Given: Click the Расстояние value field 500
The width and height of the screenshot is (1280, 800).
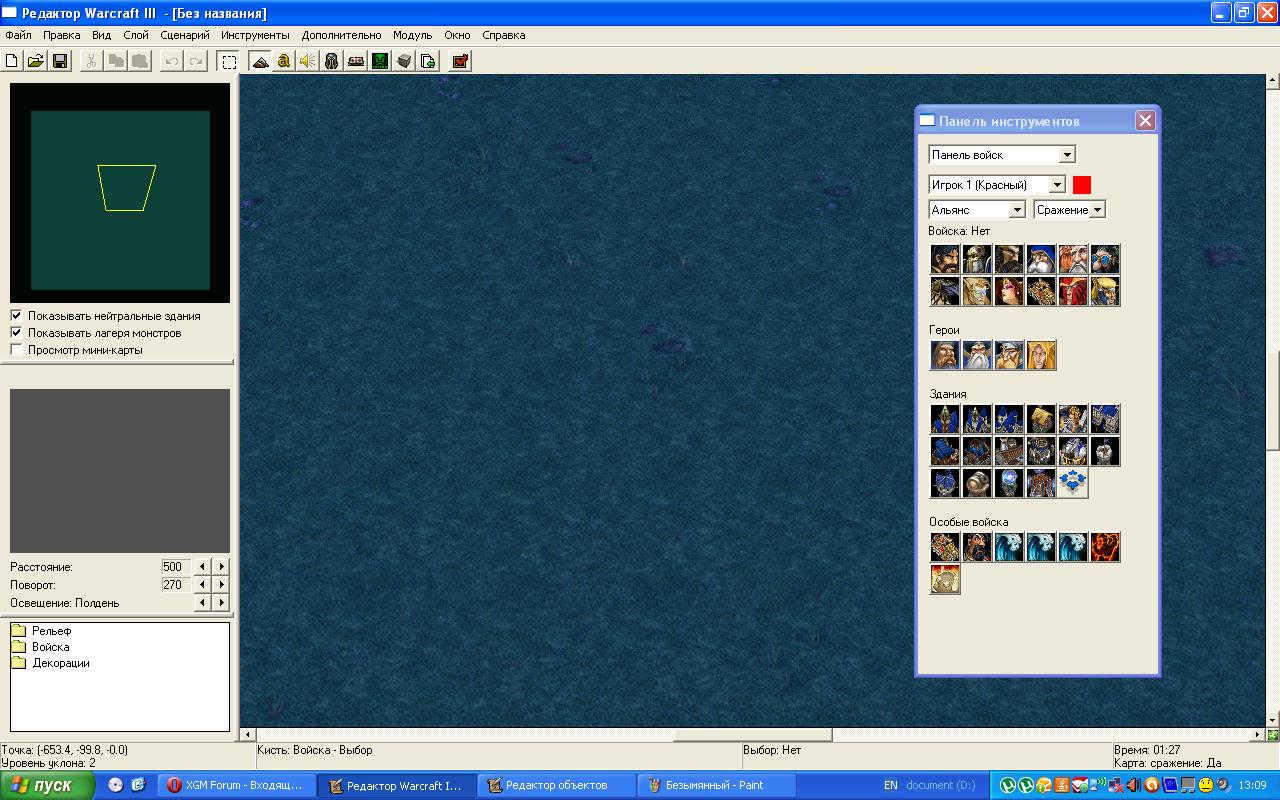Looking at the screenshot, I should 176,567.
